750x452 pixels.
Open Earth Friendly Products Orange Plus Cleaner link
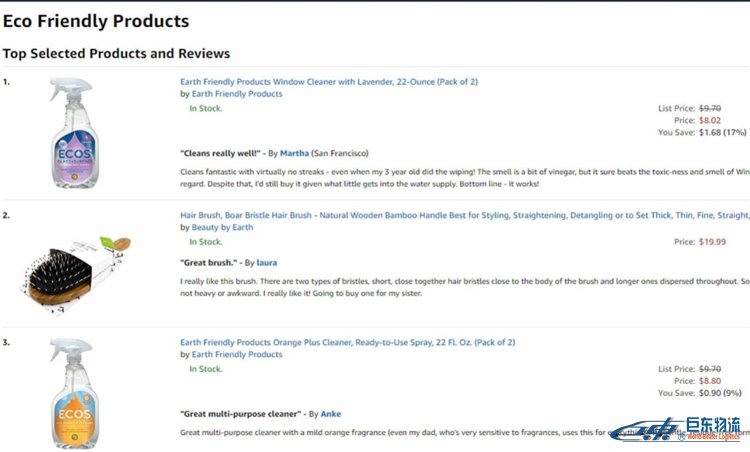coord(347,342)
